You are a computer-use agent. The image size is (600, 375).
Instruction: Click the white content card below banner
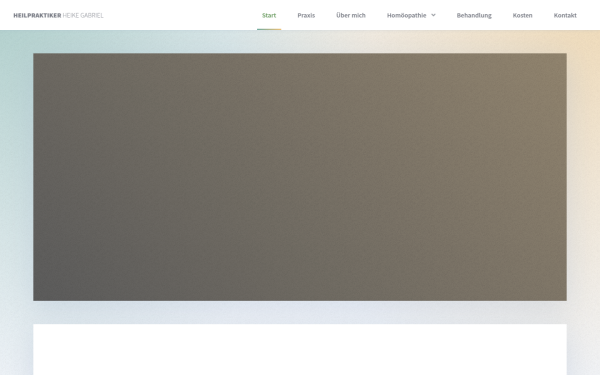coord(300,349)
